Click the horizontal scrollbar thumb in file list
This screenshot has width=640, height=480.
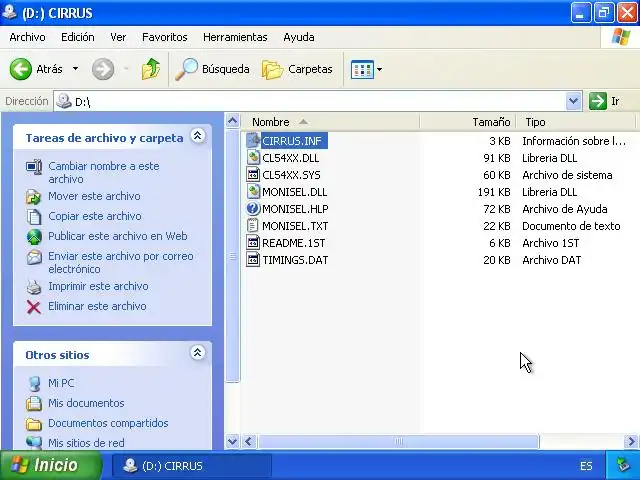399,441
